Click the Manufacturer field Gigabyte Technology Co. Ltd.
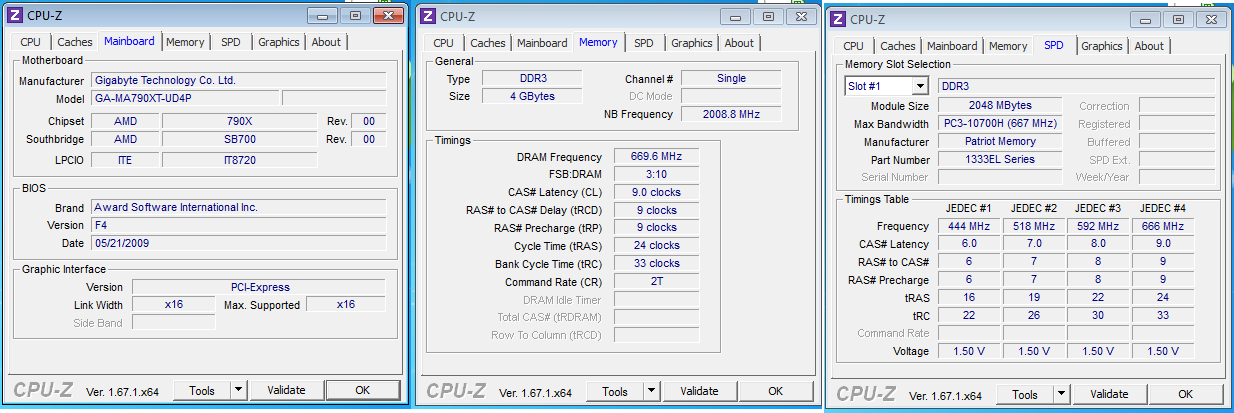Viewport: 1234px width, 413px height. [x=238, y=80]
